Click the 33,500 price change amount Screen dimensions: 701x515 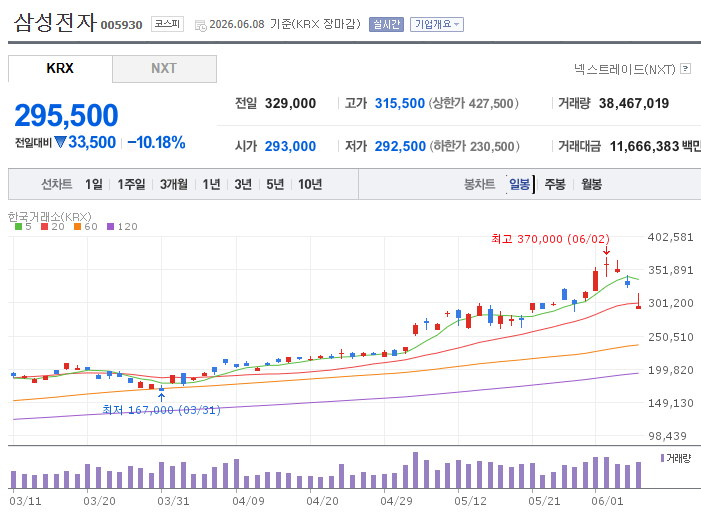[92, 142]
